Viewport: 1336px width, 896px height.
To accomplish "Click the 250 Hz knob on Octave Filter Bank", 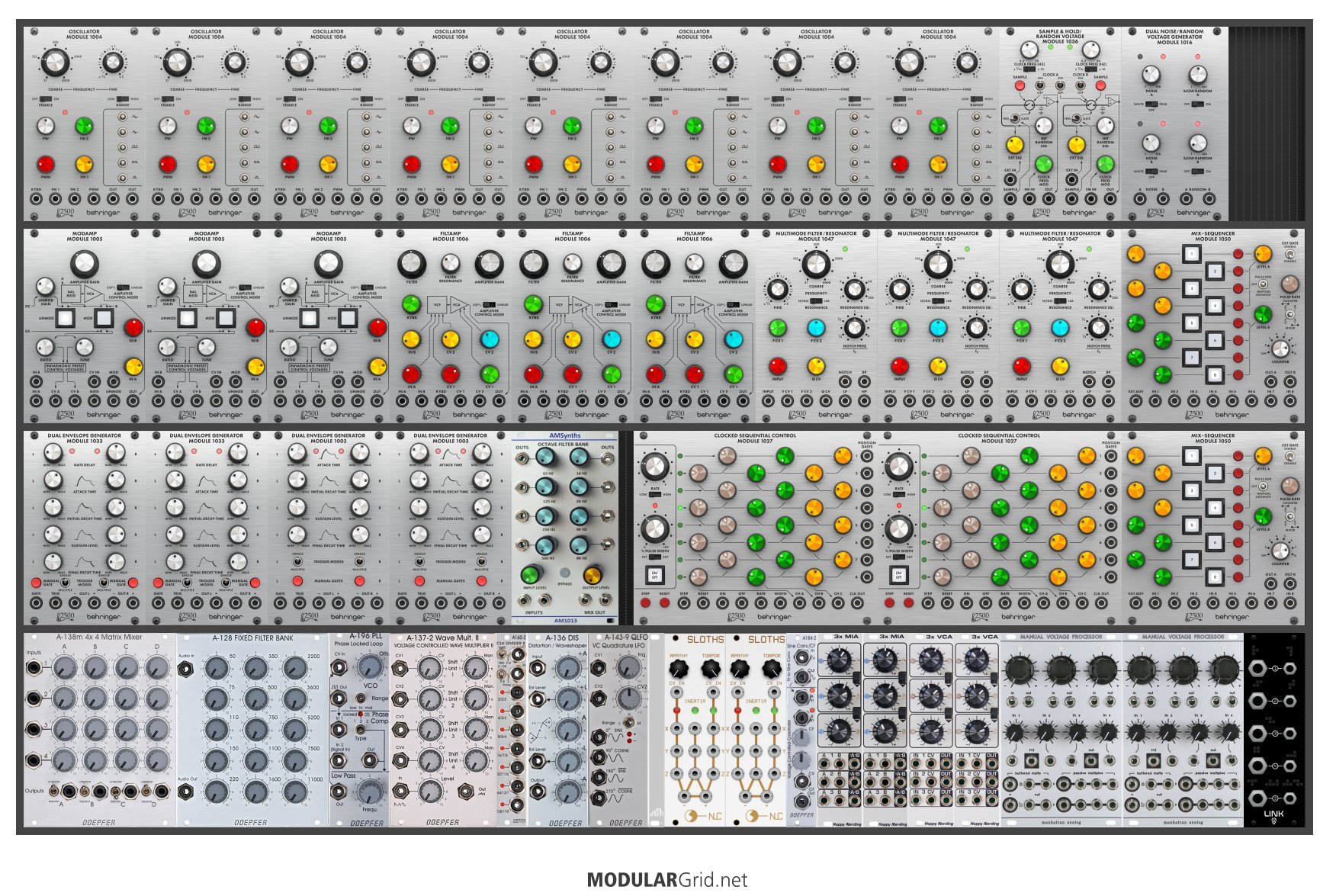I will click(546, 516).
